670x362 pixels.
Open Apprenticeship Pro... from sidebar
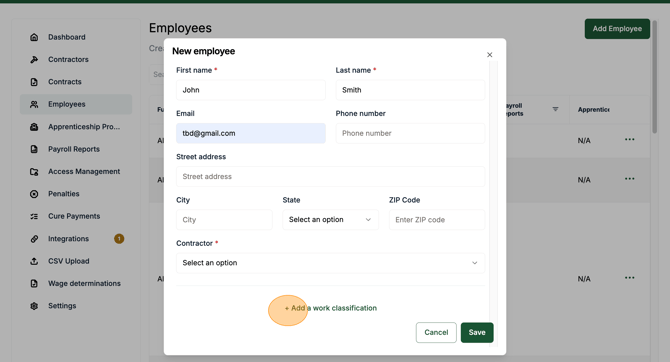pos(76,127)
